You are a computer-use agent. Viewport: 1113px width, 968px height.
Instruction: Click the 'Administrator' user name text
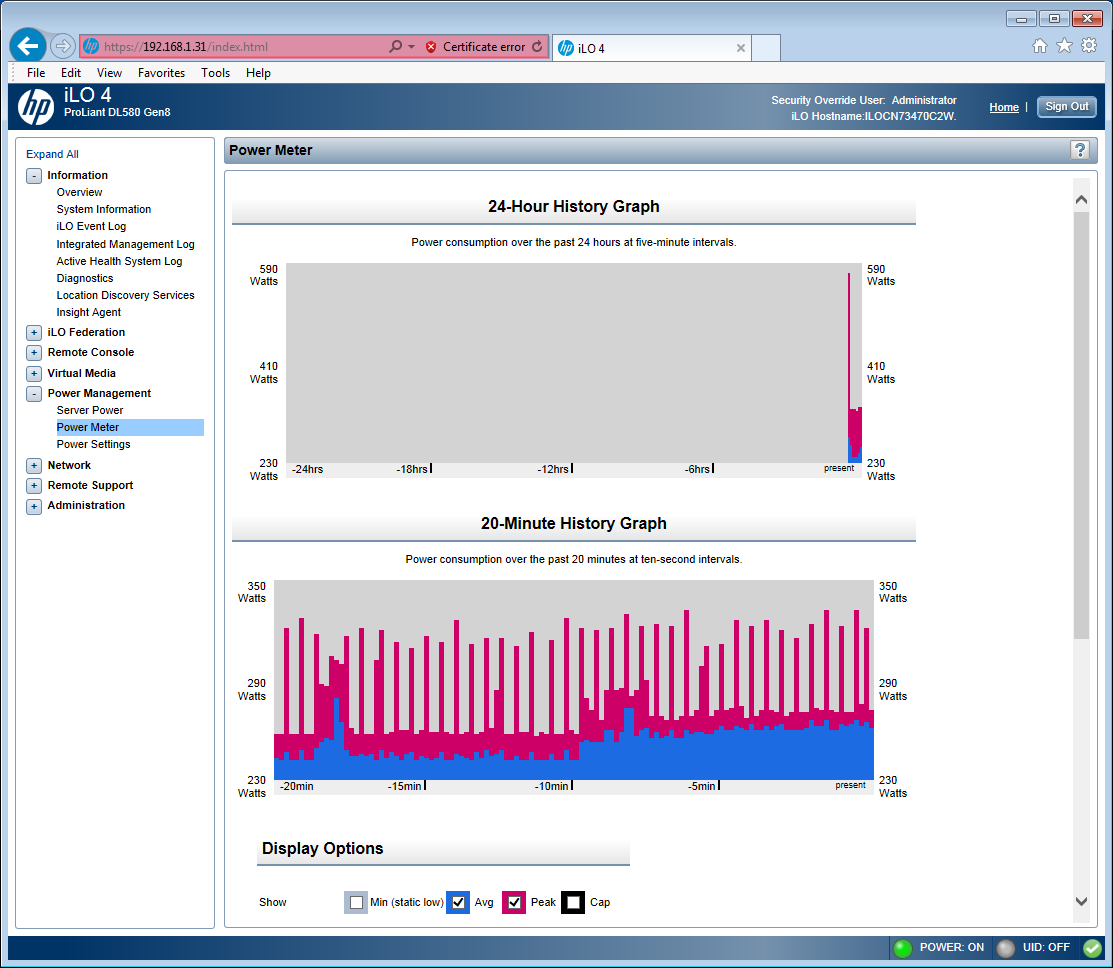tap(924, 100)
